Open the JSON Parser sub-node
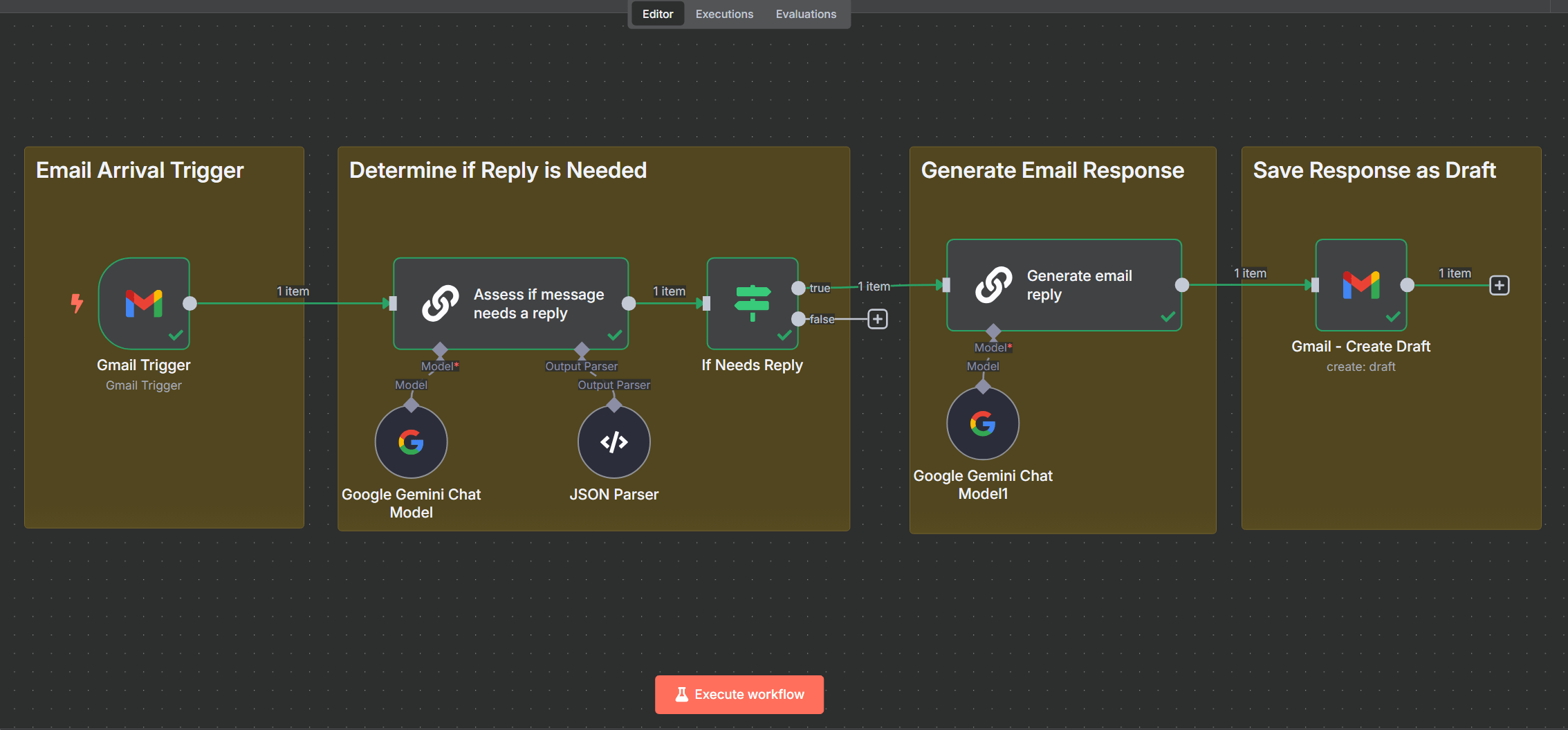This screenshot has height=730, width=1568. [x=614, y=442]
